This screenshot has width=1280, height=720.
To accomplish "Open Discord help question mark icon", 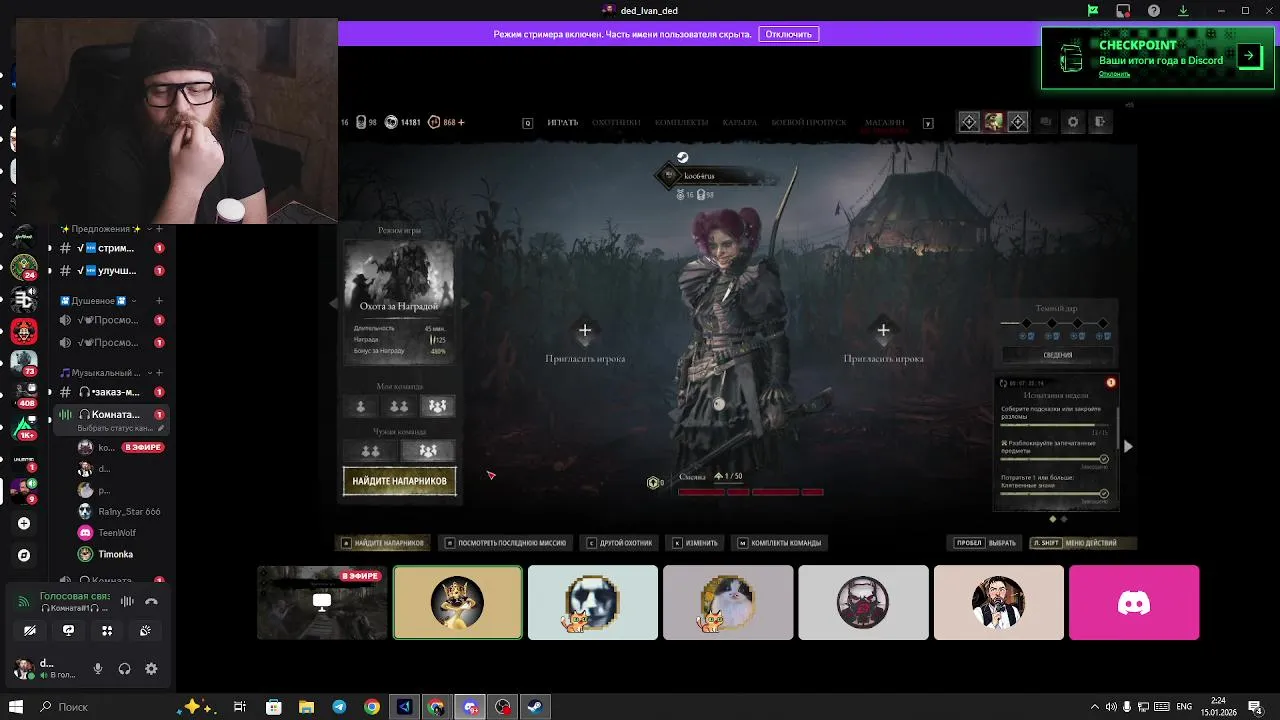I will click(x=1154, y=11).
